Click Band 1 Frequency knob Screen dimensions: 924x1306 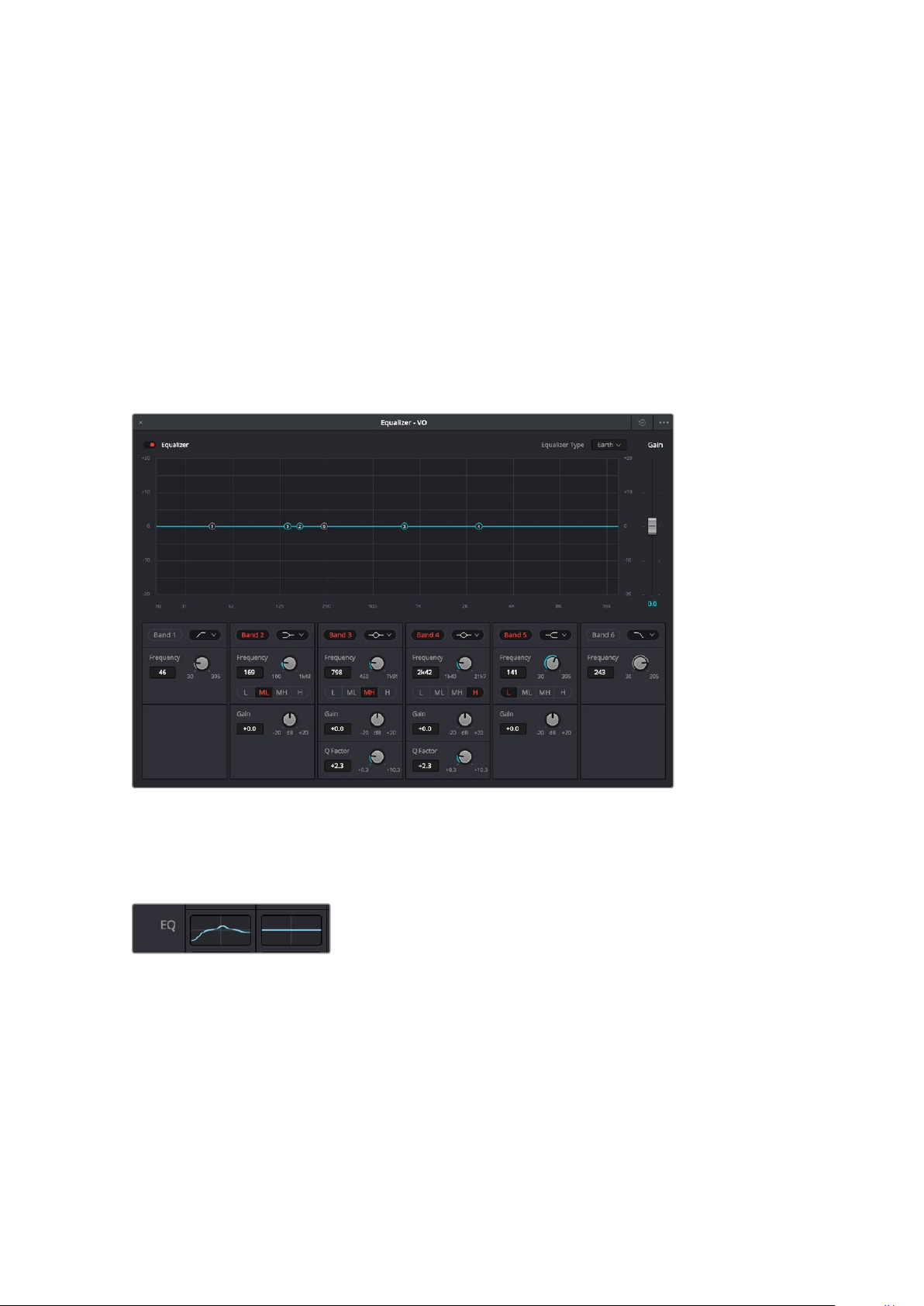tap(202, 663)
